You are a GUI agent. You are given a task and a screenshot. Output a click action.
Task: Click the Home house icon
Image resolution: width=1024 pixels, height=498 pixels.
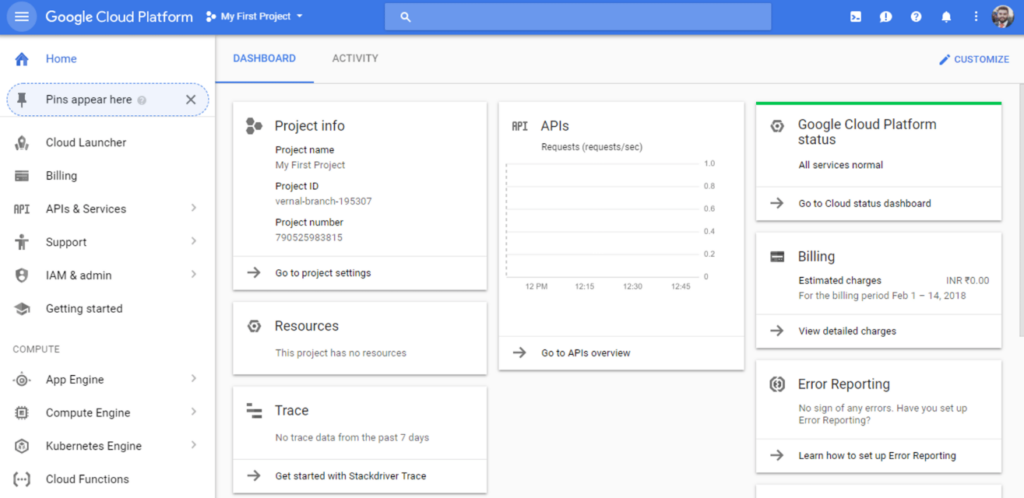(x=22, y=59)
